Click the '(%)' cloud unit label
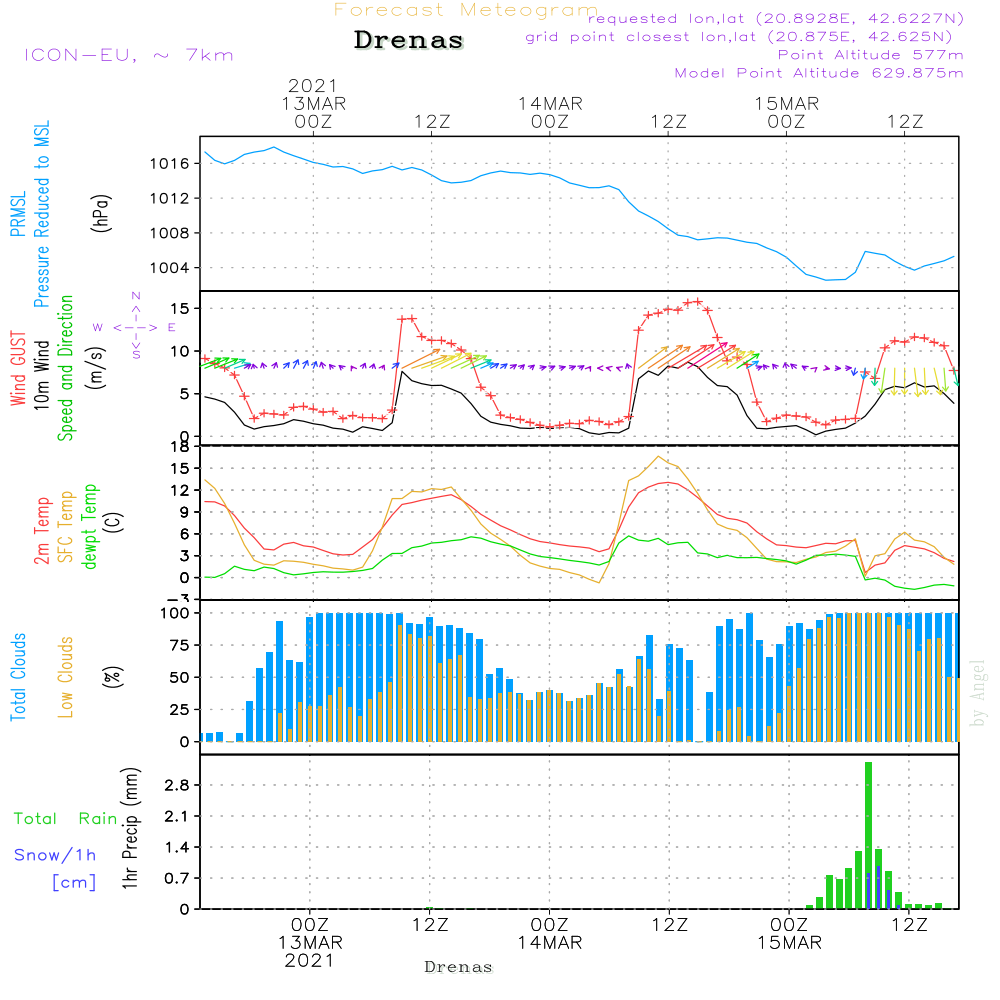 pos(112,677)
